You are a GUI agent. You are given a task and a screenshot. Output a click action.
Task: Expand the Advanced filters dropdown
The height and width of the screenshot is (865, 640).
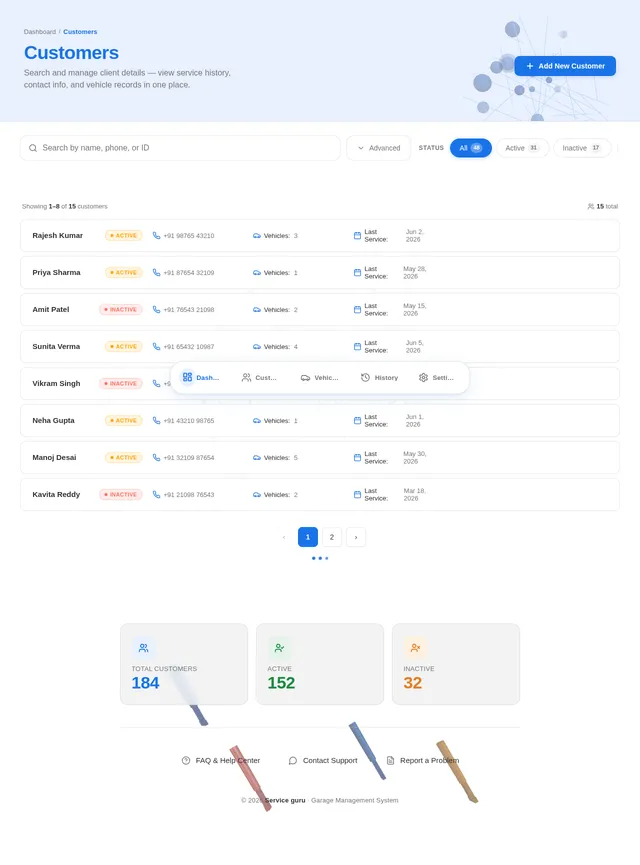click(378, 148)
